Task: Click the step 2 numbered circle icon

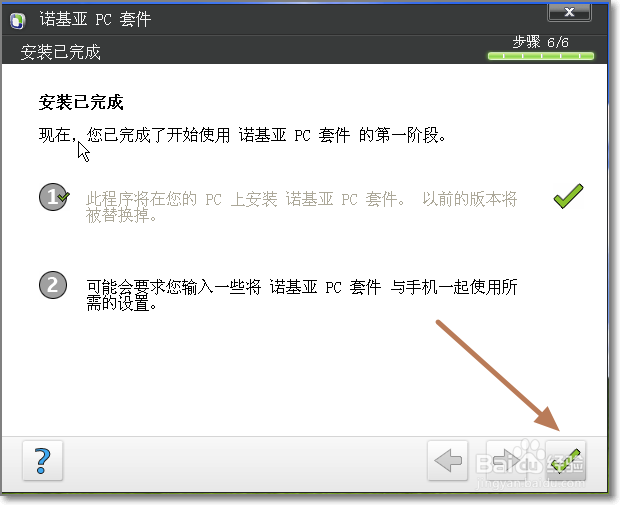Action: (53, 285)
